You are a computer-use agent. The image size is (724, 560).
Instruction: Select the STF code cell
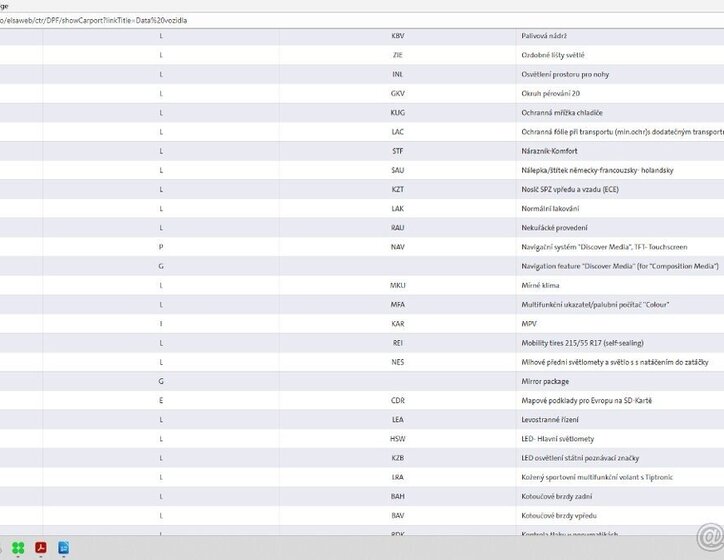click(398, 151)
